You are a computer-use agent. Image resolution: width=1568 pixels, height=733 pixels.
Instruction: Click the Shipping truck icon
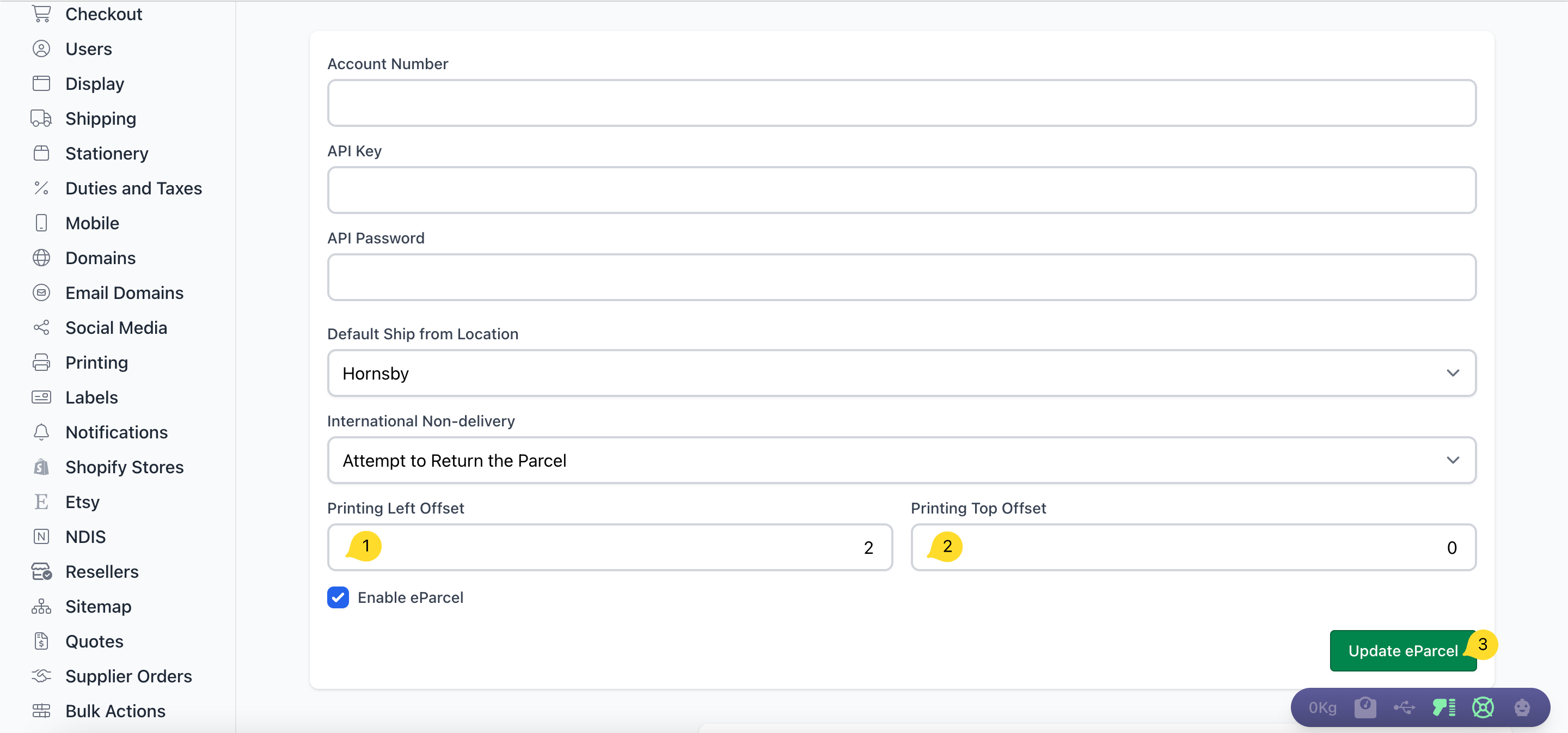tap(41, 118)
